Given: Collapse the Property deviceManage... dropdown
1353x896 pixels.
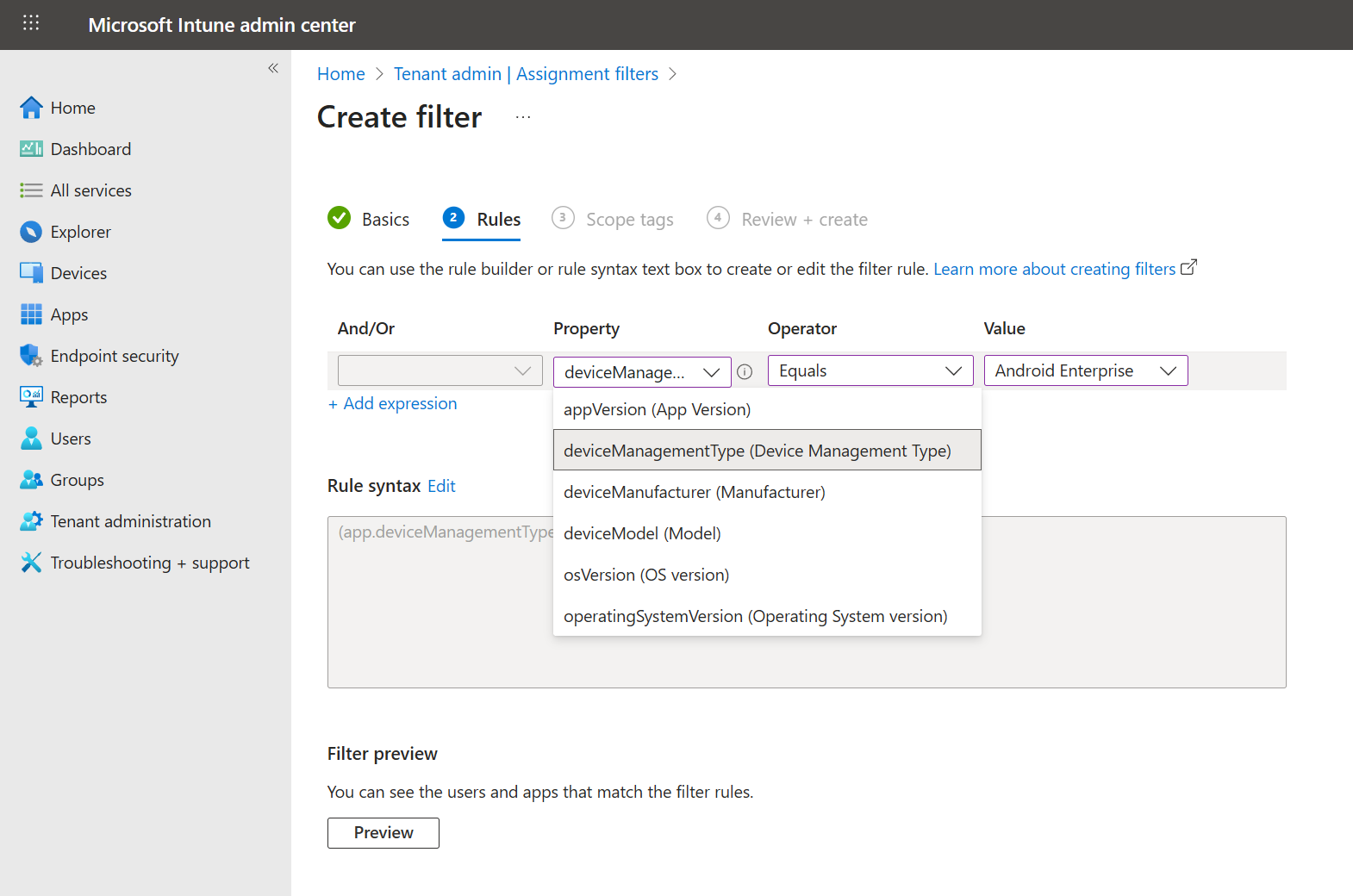Looking at the screenshot, I should (x=642, y=371).
